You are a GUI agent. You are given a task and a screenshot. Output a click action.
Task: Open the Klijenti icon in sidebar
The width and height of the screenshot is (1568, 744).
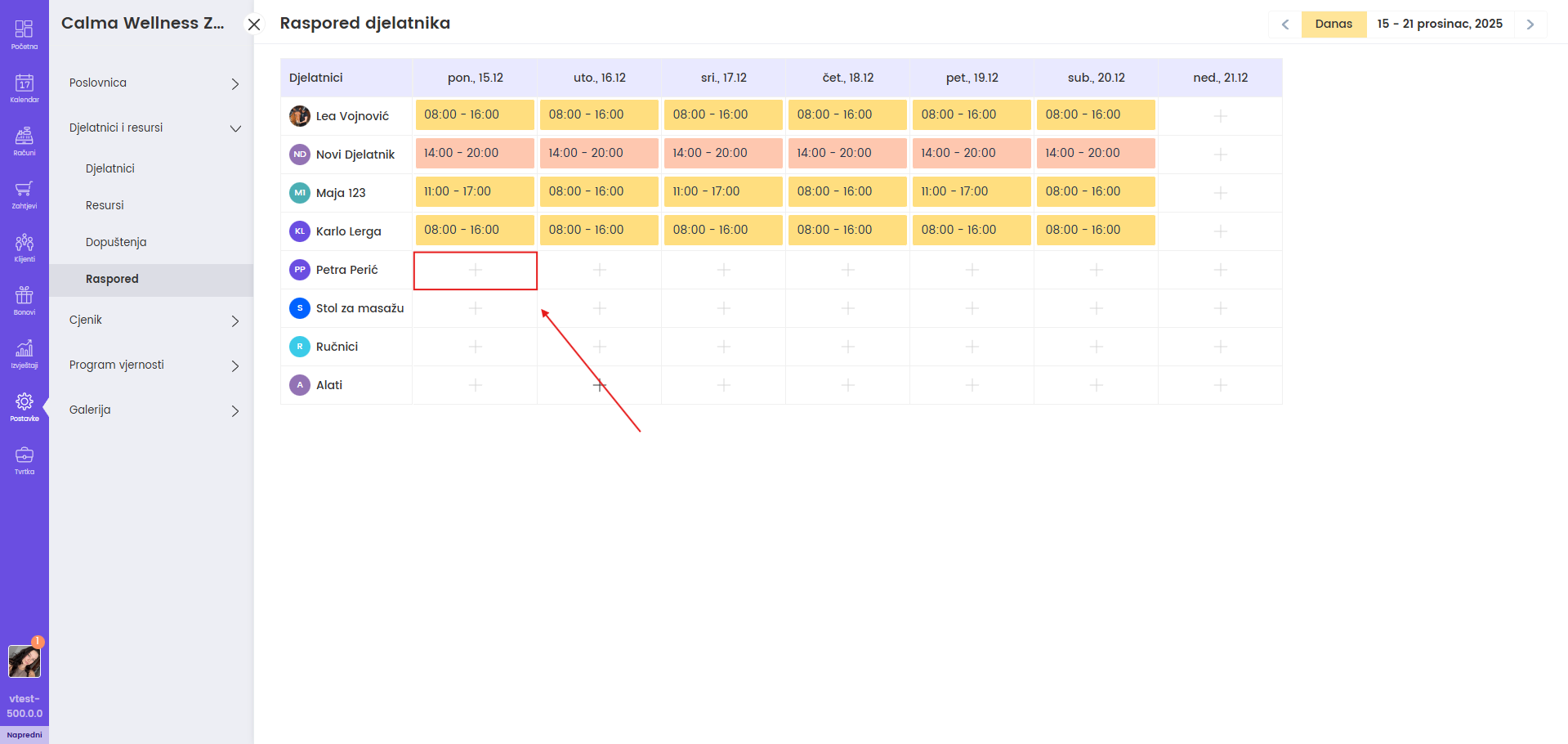click(25, 247)
